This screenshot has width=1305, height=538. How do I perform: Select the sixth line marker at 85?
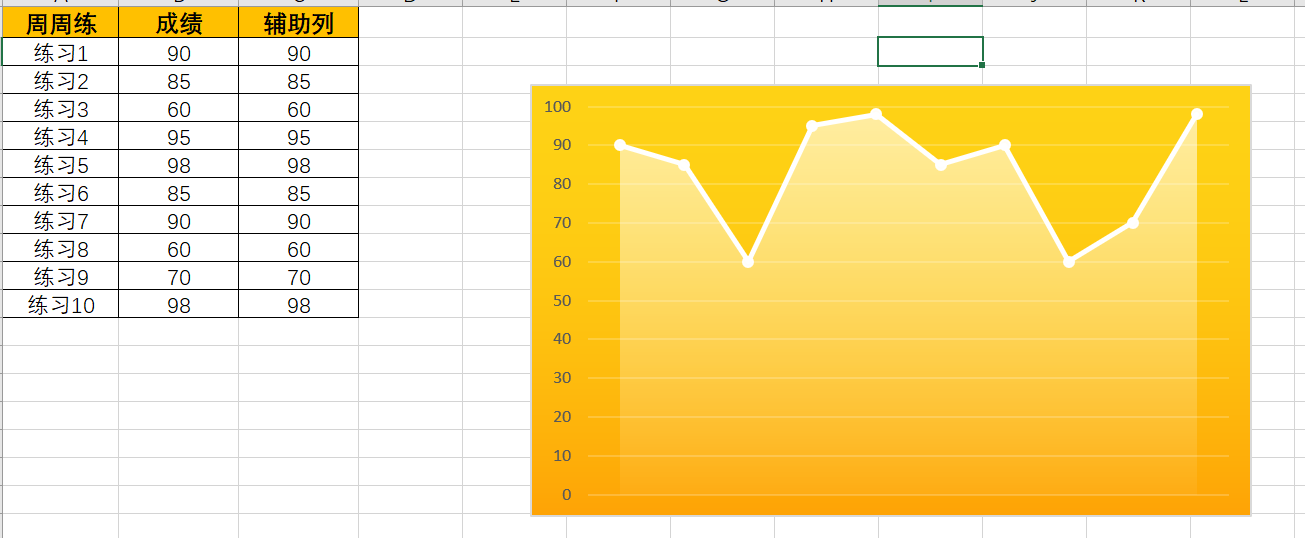(941, 165)
